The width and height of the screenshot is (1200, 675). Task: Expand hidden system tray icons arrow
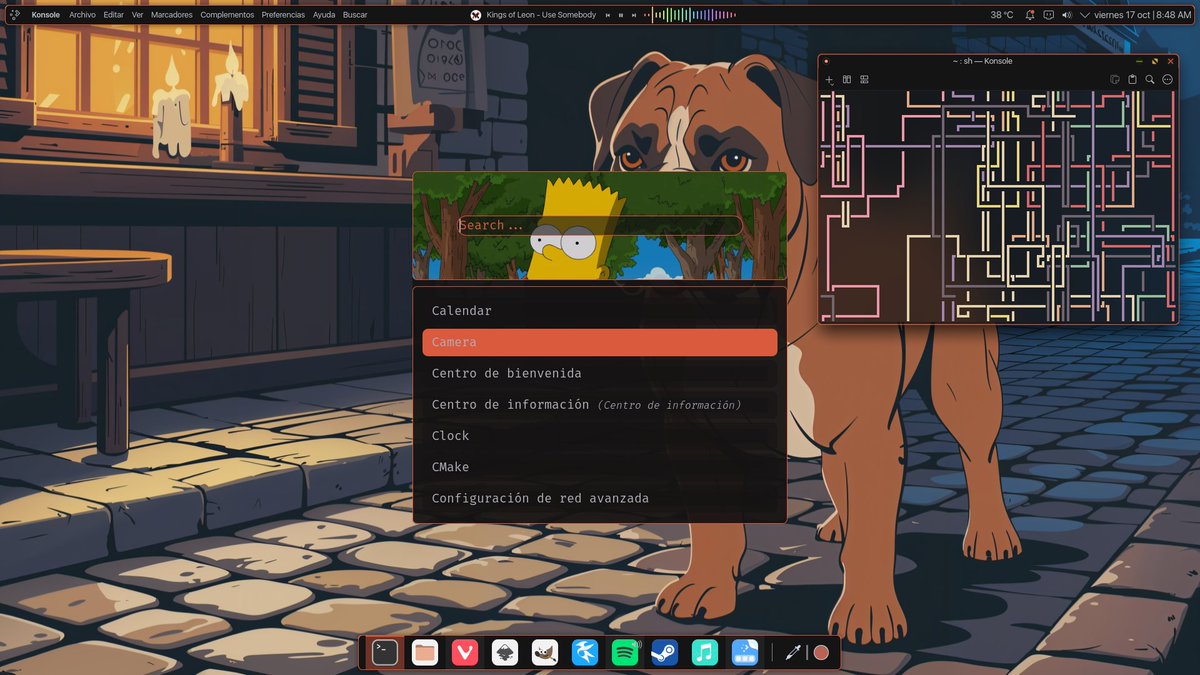click(1085, 15)
